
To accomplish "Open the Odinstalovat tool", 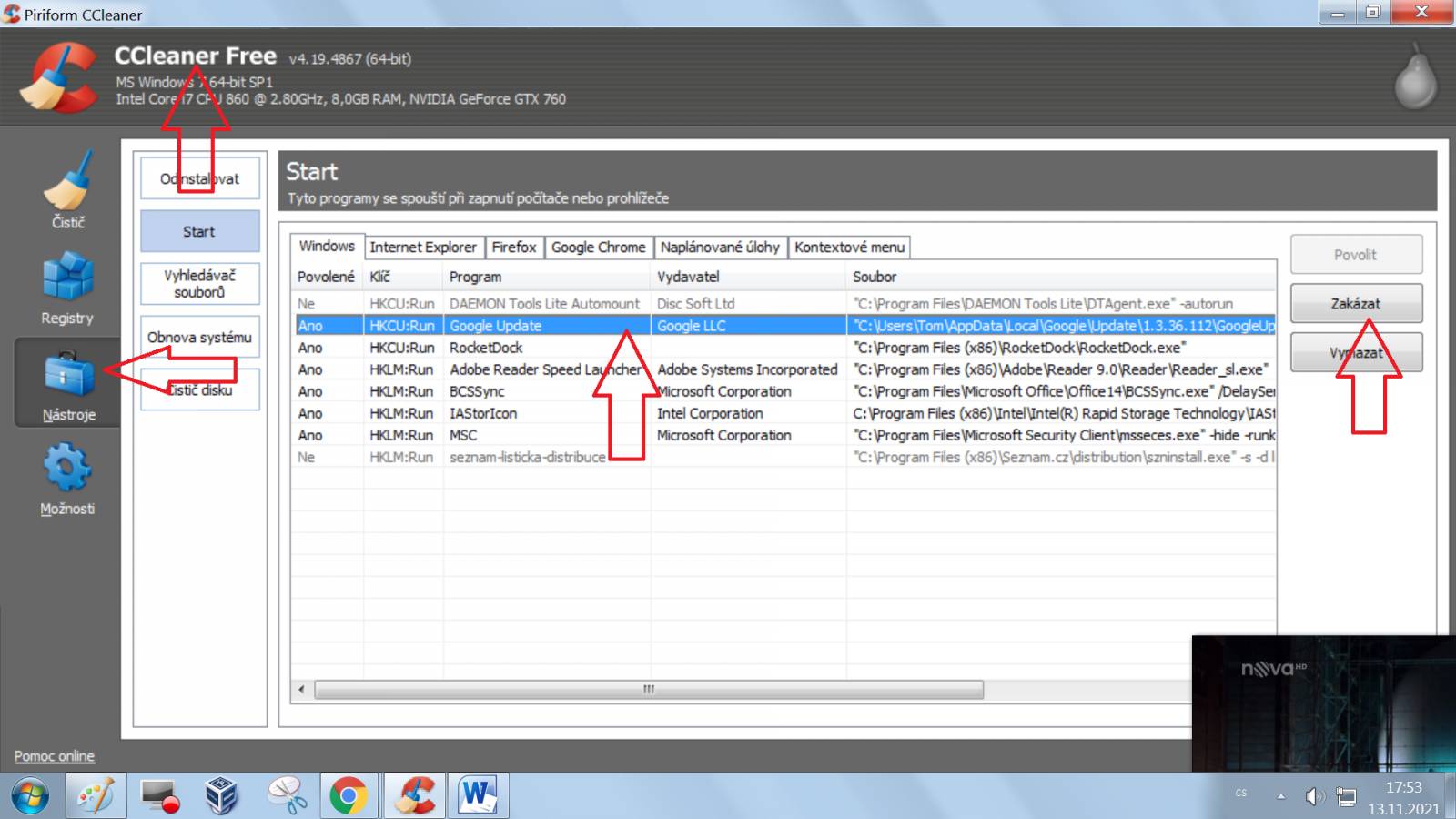I will tap(200, 178).
